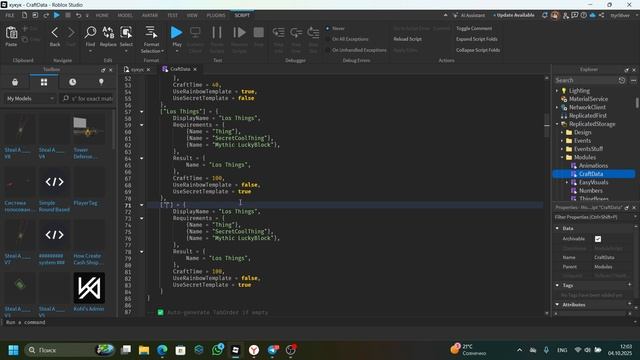This screenshot has width=640, height=360.
Task: Switch to the SCRIPT ribbon tab
Action: 242,15
